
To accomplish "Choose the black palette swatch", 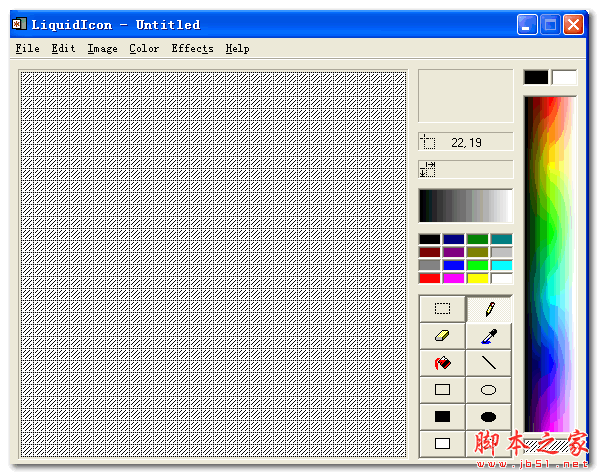I will click(430, 239).
